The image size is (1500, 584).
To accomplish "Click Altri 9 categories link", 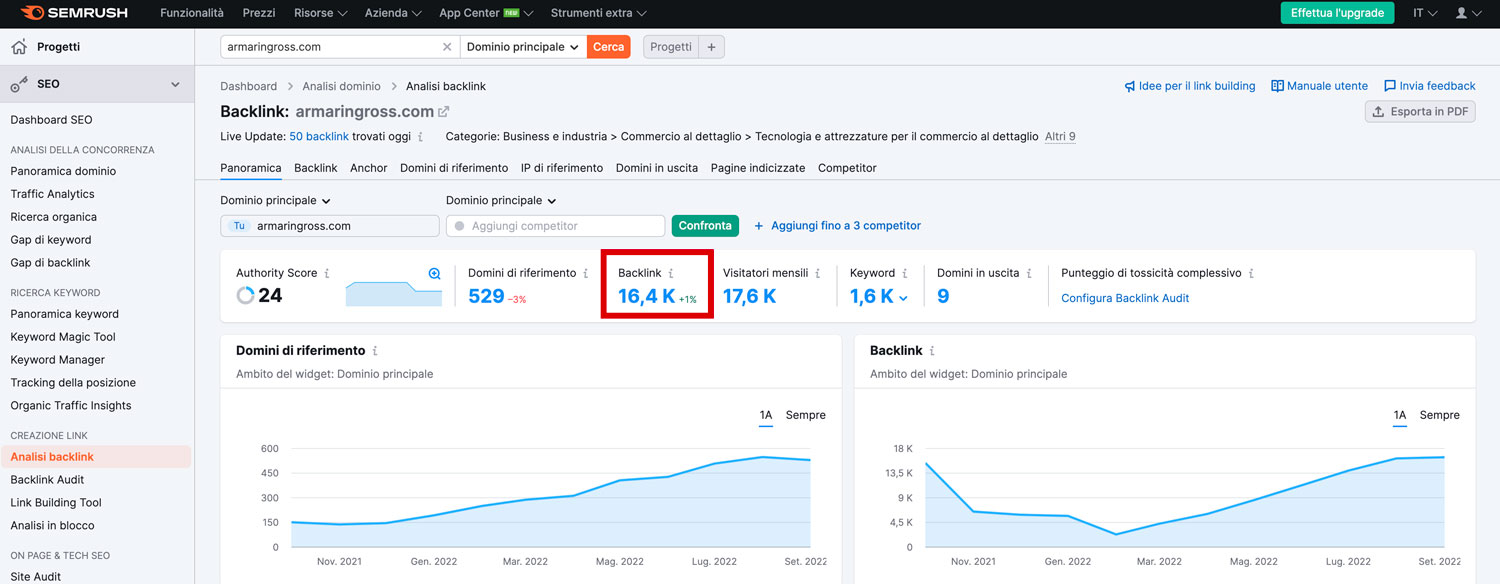I will (1060, 137).
